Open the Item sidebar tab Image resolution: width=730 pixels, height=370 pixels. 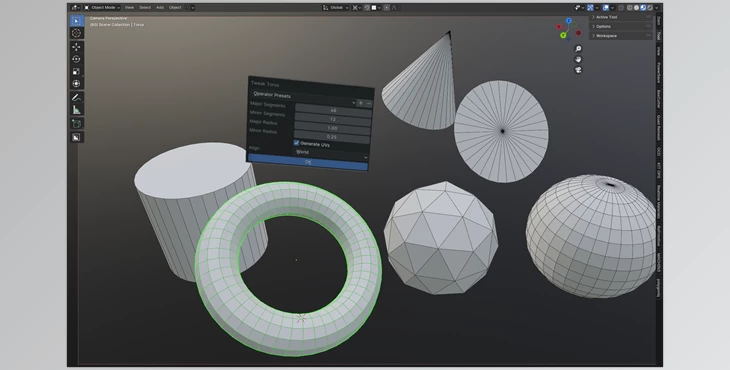click(x=658, y=21)
